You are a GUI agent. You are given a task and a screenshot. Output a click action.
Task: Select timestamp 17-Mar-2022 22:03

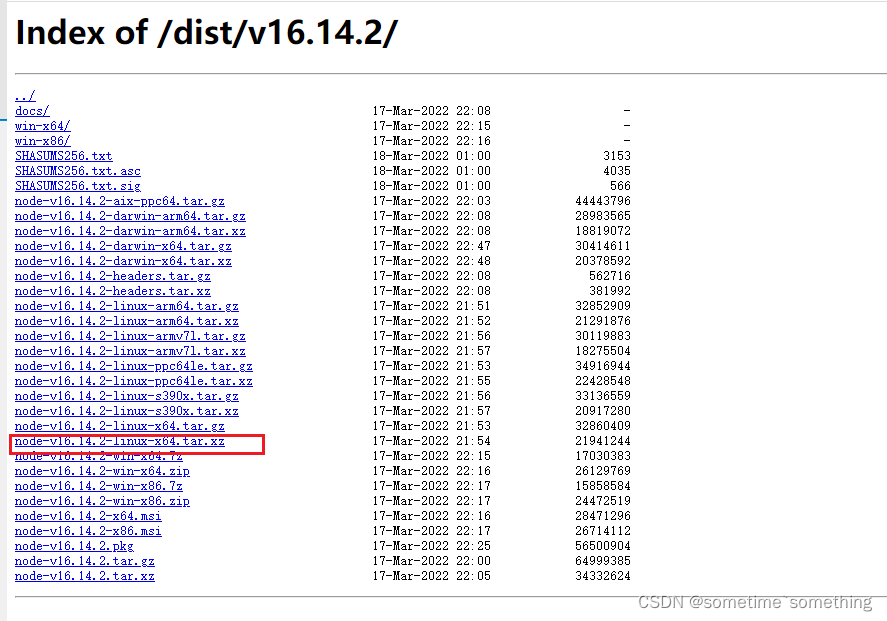click(x=432, y=201)
